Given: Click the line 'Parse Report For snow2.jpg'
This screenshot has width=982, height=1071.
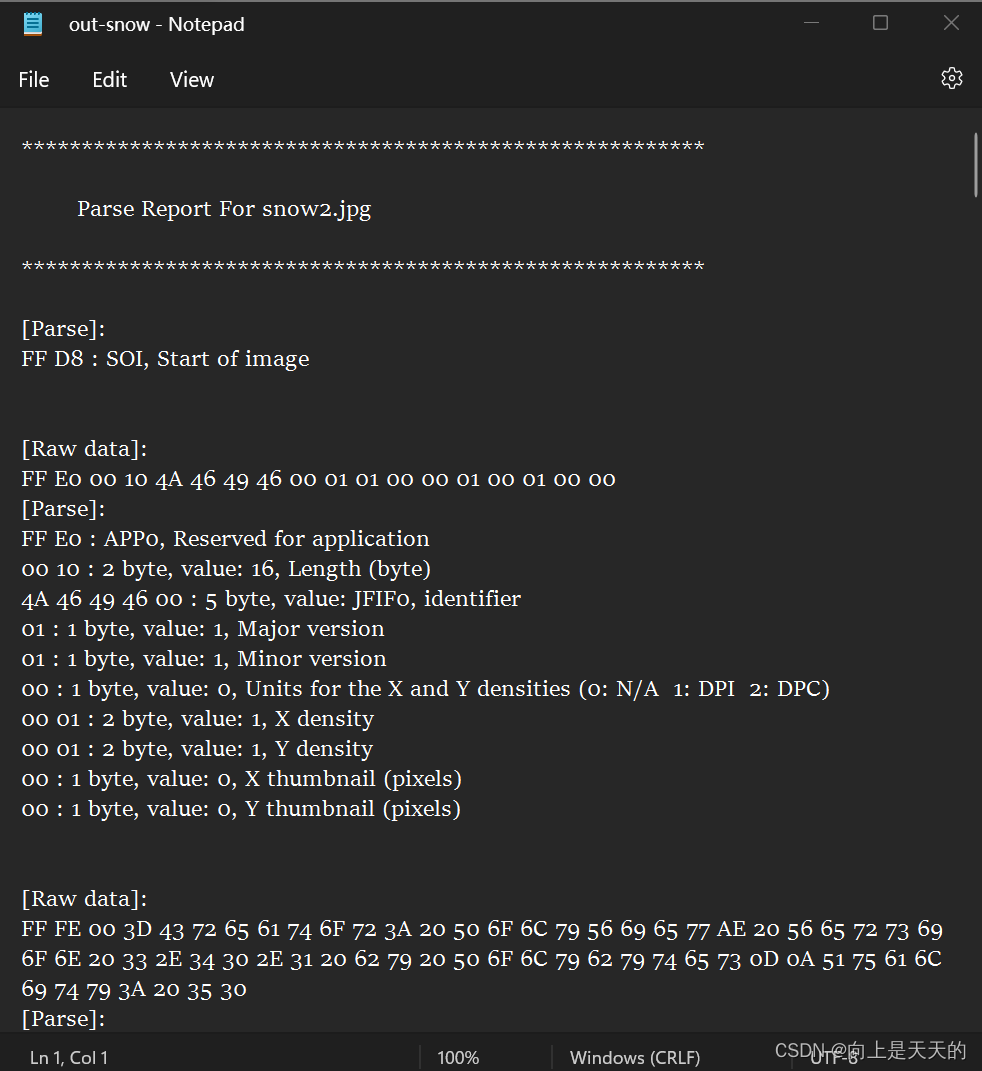Looking at the screenshot, I should click(224, 209).
